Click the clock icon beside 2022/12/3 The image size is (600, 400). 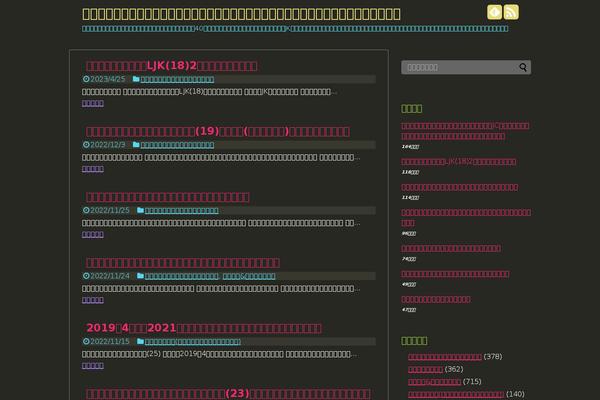tap(86, 145)
